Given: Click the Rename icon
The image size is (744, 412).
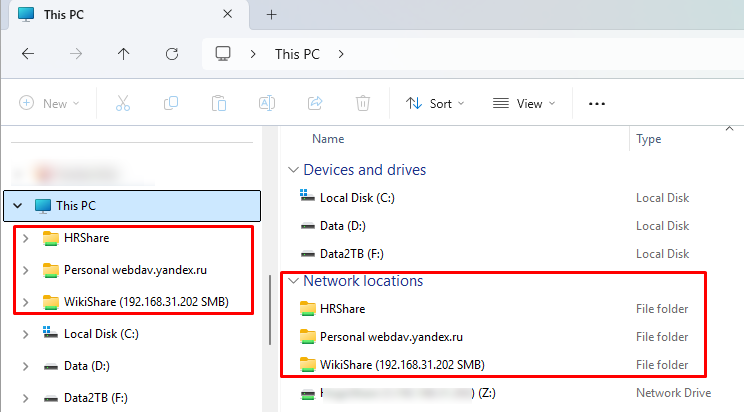Looking at the screenshot, I should click(x=267, y=103).
